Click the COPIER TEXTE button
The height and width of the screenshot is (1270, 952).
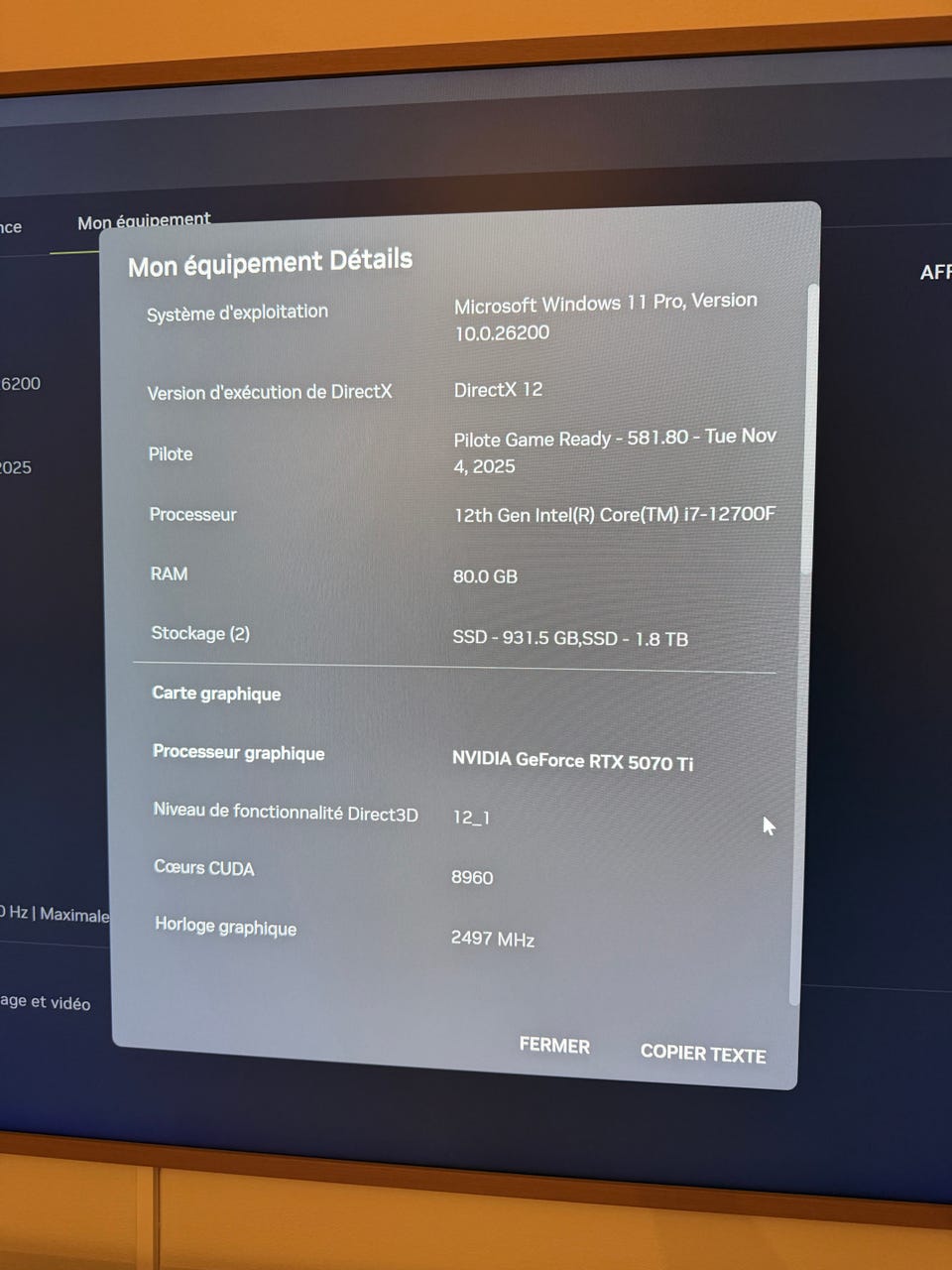coord(703,1054)
